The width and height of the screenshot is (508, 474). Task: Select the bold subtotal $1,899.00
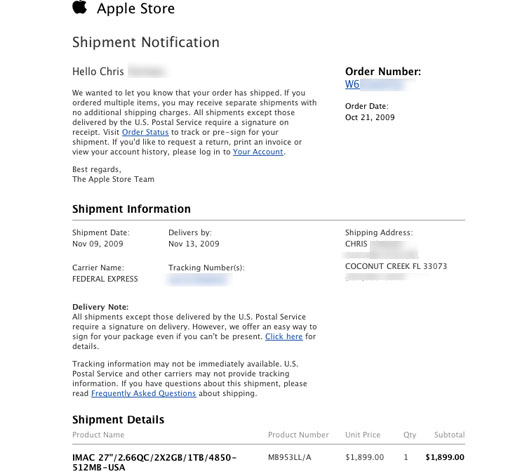pyautogui.click(x=445, y=457)
